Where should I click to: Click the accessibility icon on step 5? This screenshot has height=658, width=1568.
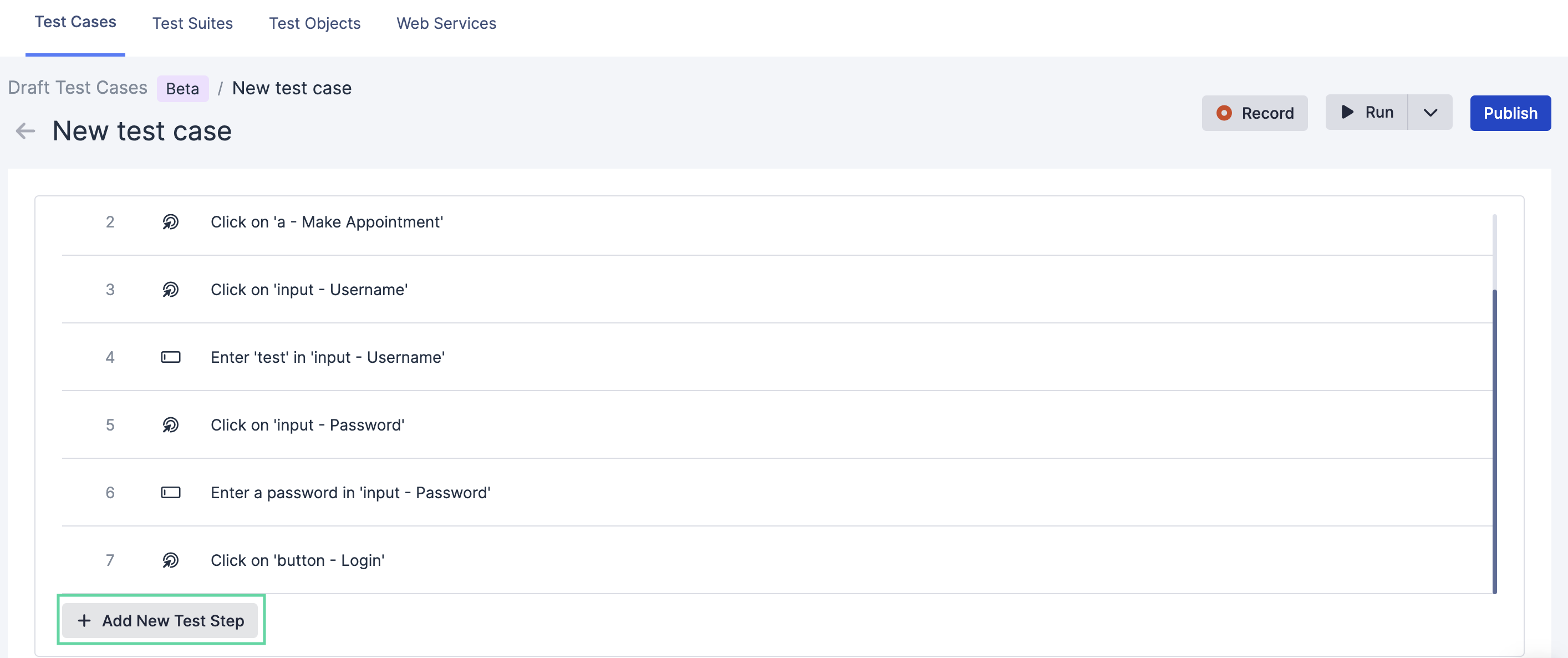[x=170, y=424]
